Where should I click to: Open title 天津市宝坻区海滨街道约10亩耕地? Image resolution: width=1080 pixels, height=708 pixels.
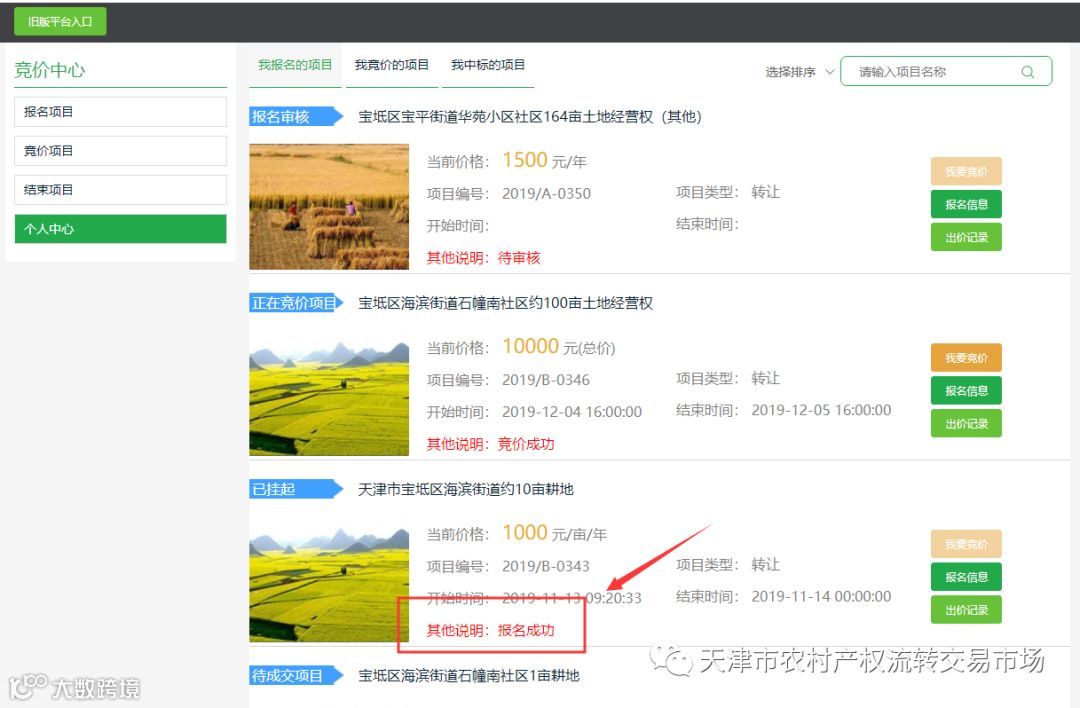point(466,489)
